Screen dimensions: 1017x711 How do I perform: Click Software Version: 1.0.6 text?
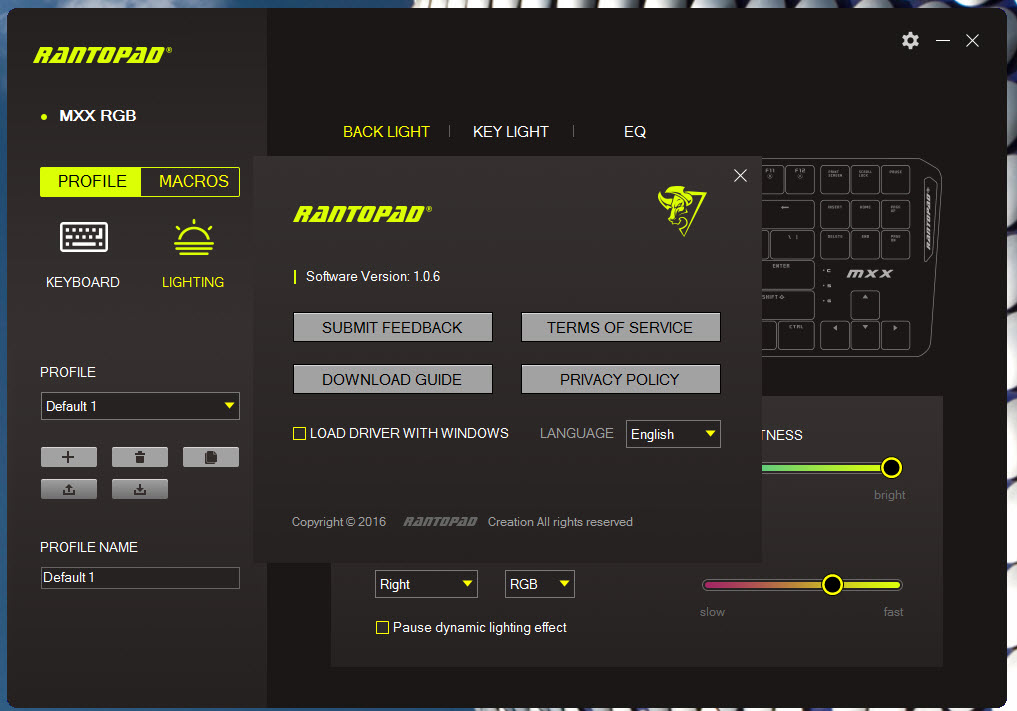pyautogui.click(x=373, y=276)
